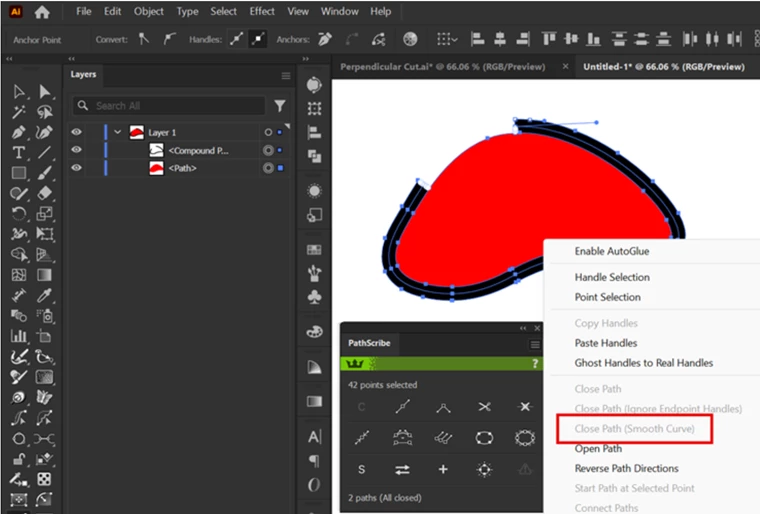Select the Eyedropper tool
This screenshot has height=514, width=761.
click(x=45, y=295)
